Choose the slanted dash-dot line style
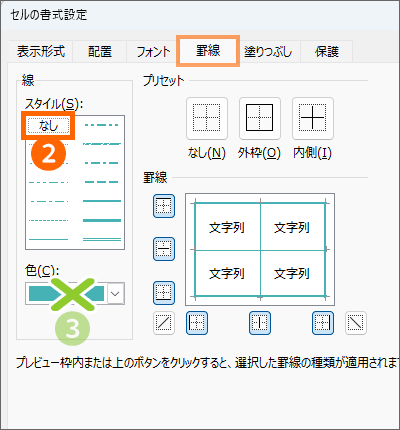 tap(102, 144)
